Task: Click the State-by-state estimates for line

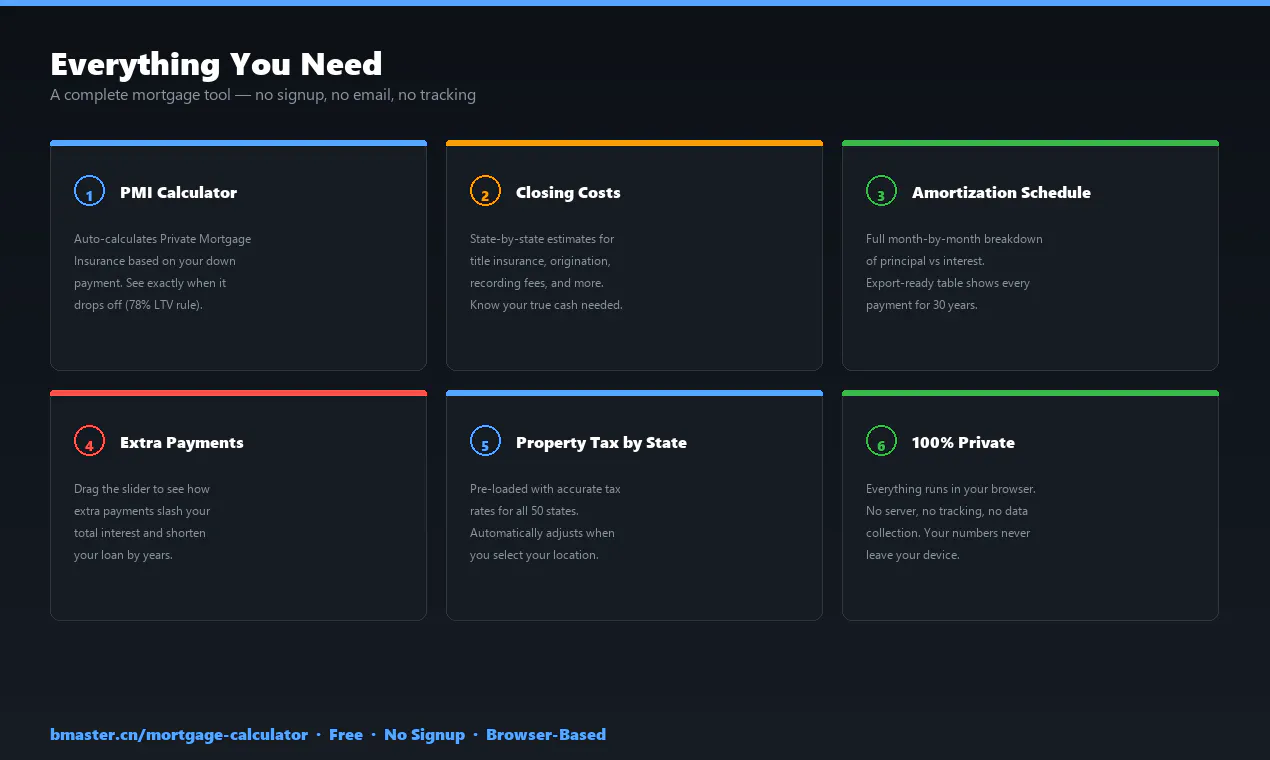Action: [x=542, y=239]
